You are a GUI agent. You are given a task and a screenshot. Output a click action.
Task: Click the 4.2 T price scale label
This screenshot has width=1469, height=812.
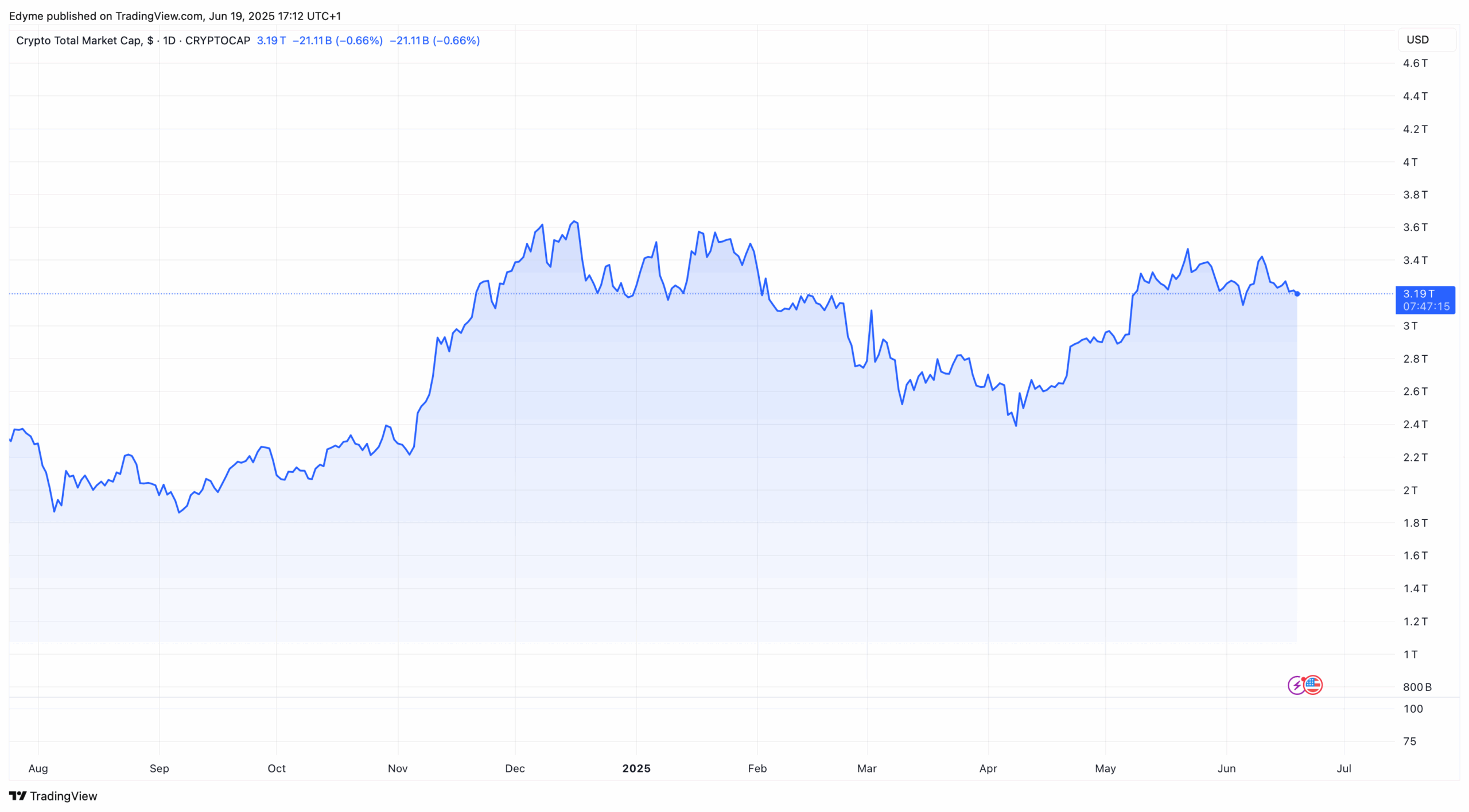pyautogui.click(x=1415, y=129)
